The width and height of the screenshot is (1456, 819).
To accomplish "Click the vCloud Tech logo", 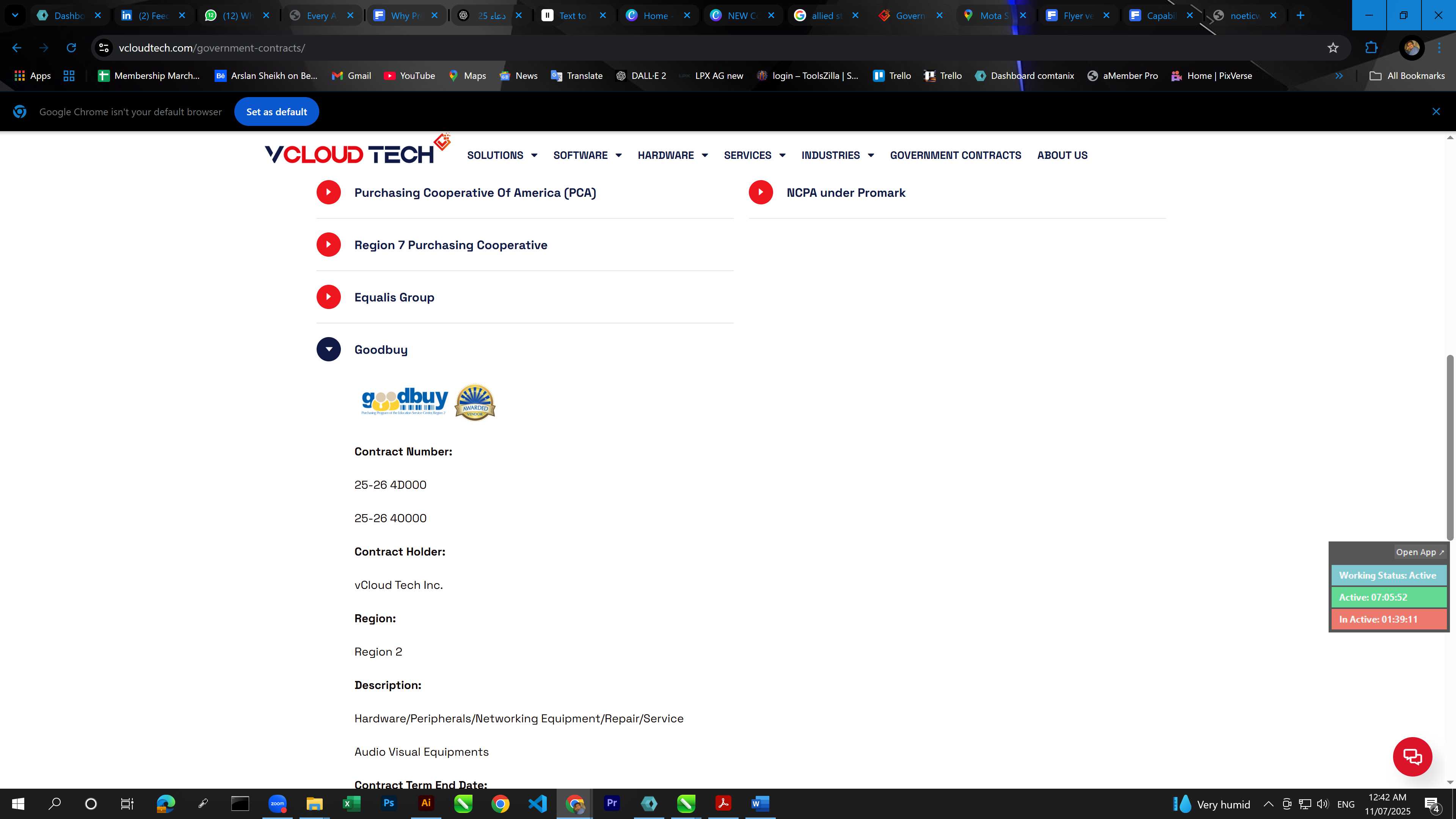I will (357, 150).
